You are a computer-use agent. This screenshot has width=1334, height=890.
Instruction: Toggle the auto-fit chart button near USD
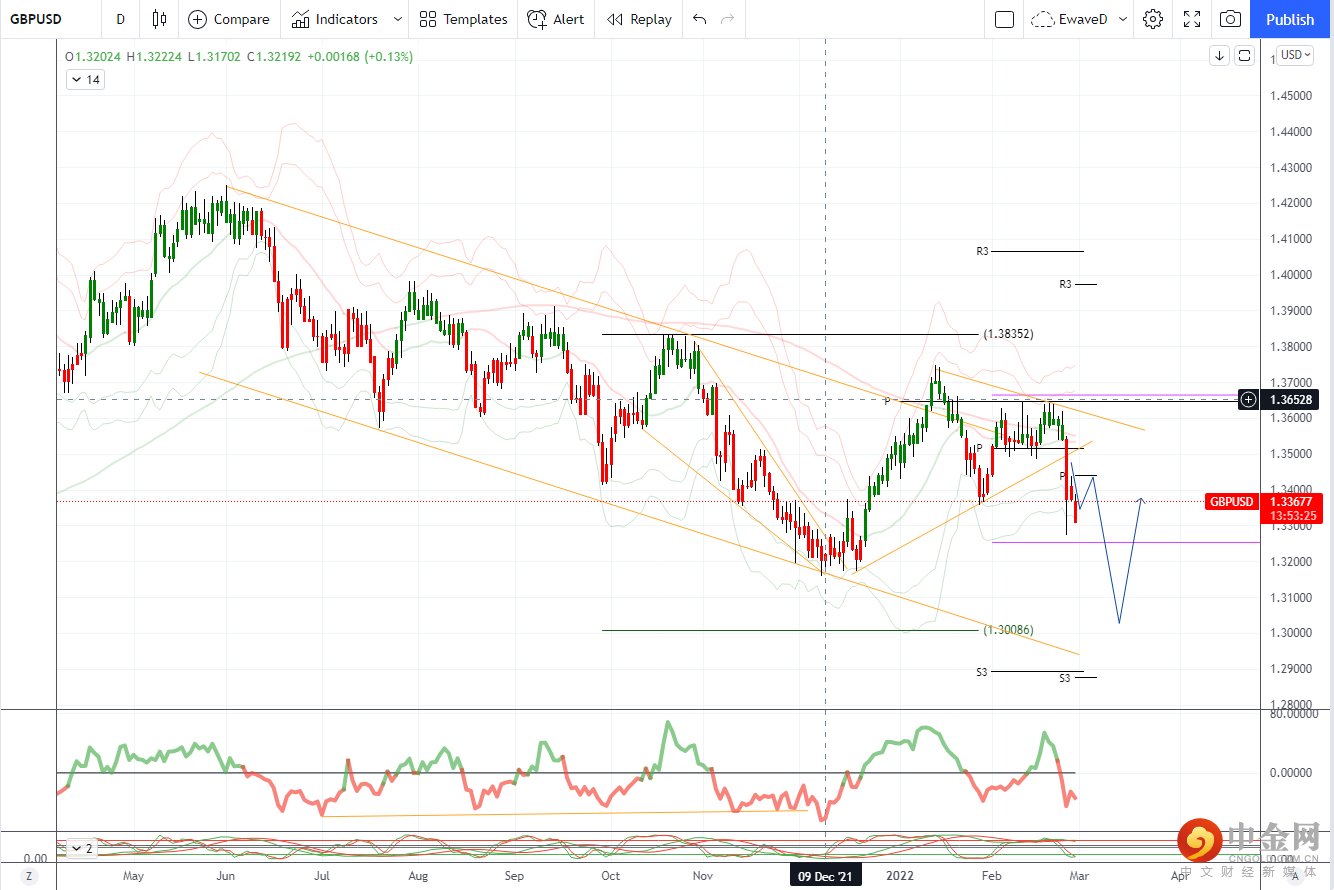1244,56
